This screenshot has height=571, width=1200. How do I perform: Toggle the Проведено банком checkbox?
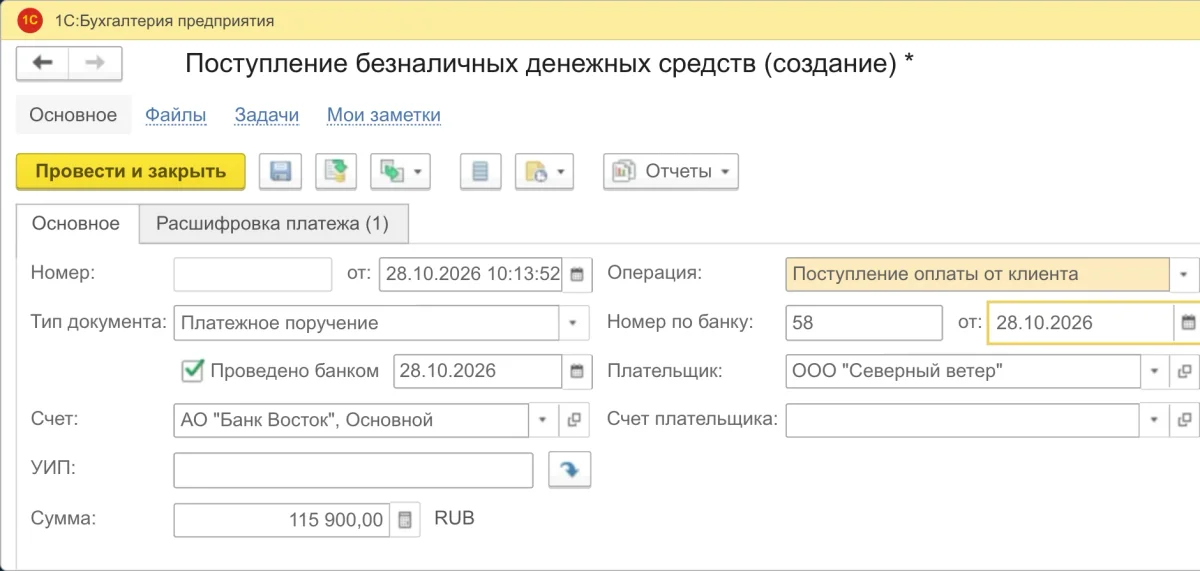coord(193,371)
